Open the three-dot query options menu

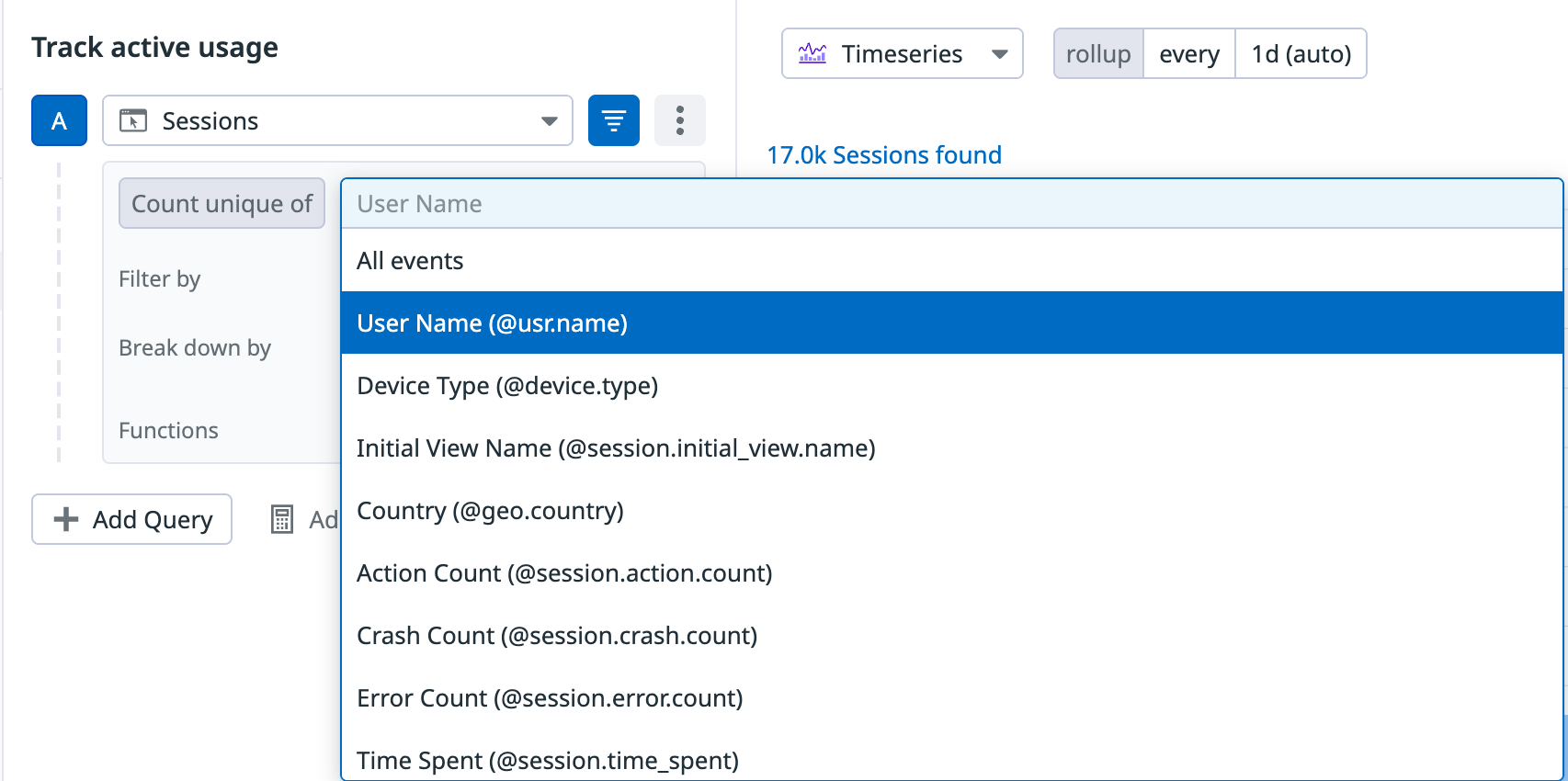tap(679, 120)
